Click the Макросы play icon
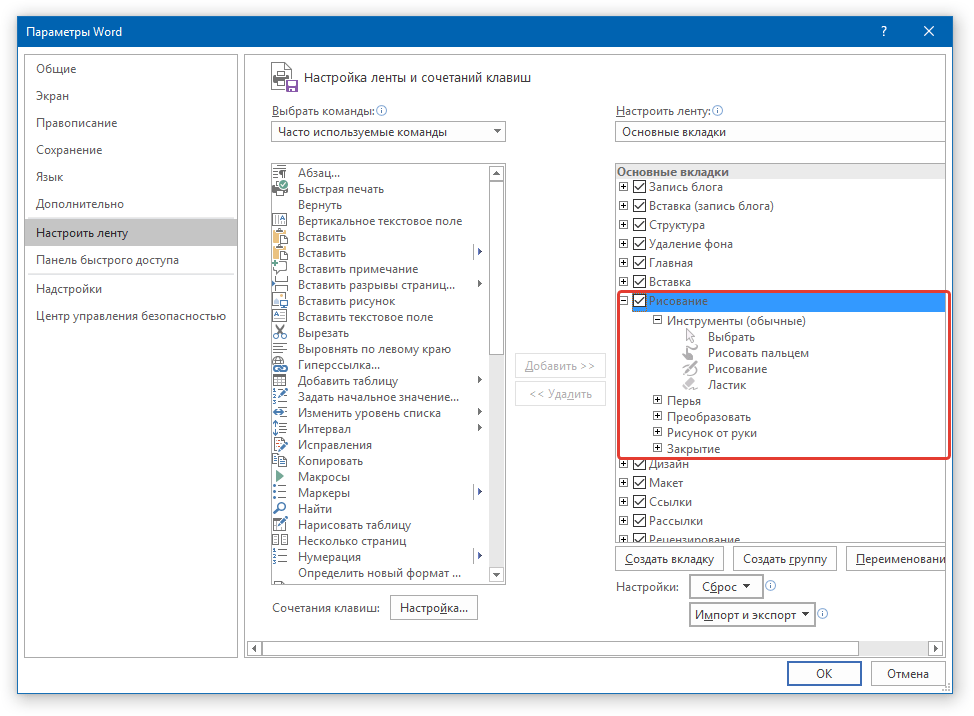Viewport: 974px width, 716px height. click(280, 477)
